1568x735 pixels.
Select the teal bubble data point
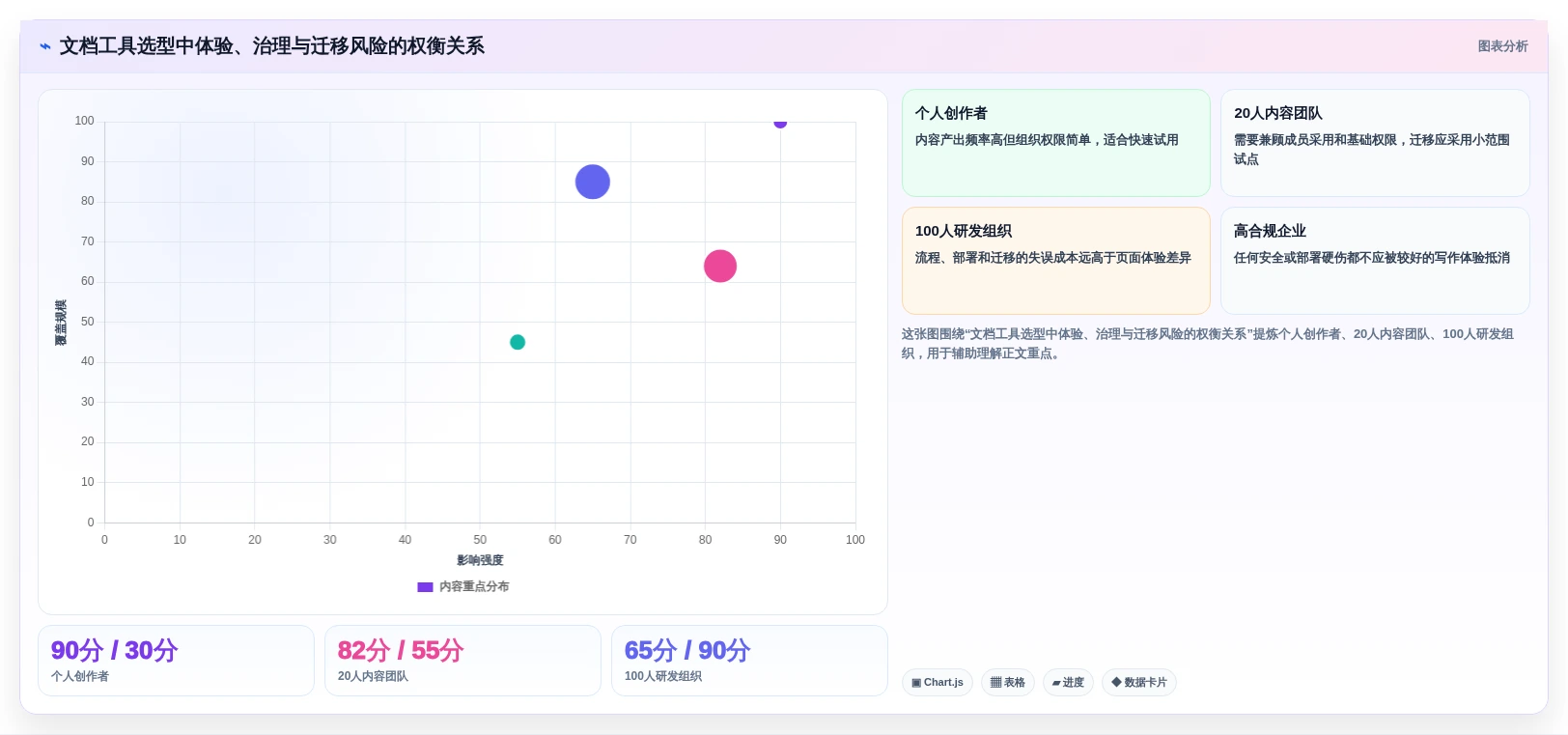coord(518,342)
